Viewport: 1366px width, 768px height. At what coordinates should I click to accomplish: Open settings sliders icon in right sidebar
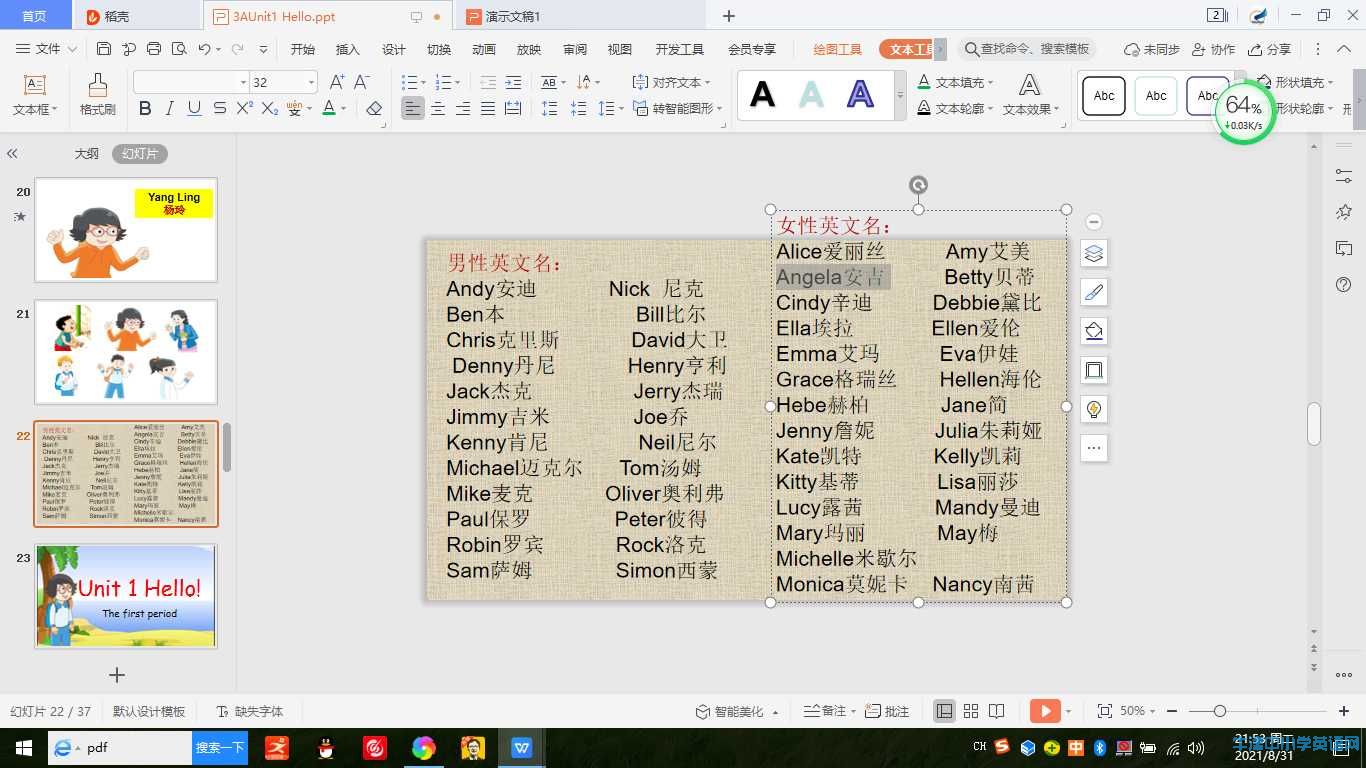pyautogui.click(x=1344, y=176)
